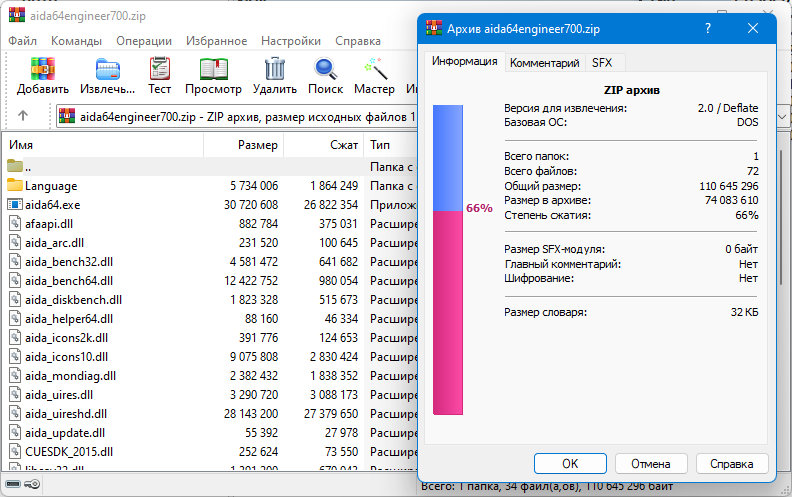
Task: Click the Отмена button
Action: click(651, 464)
